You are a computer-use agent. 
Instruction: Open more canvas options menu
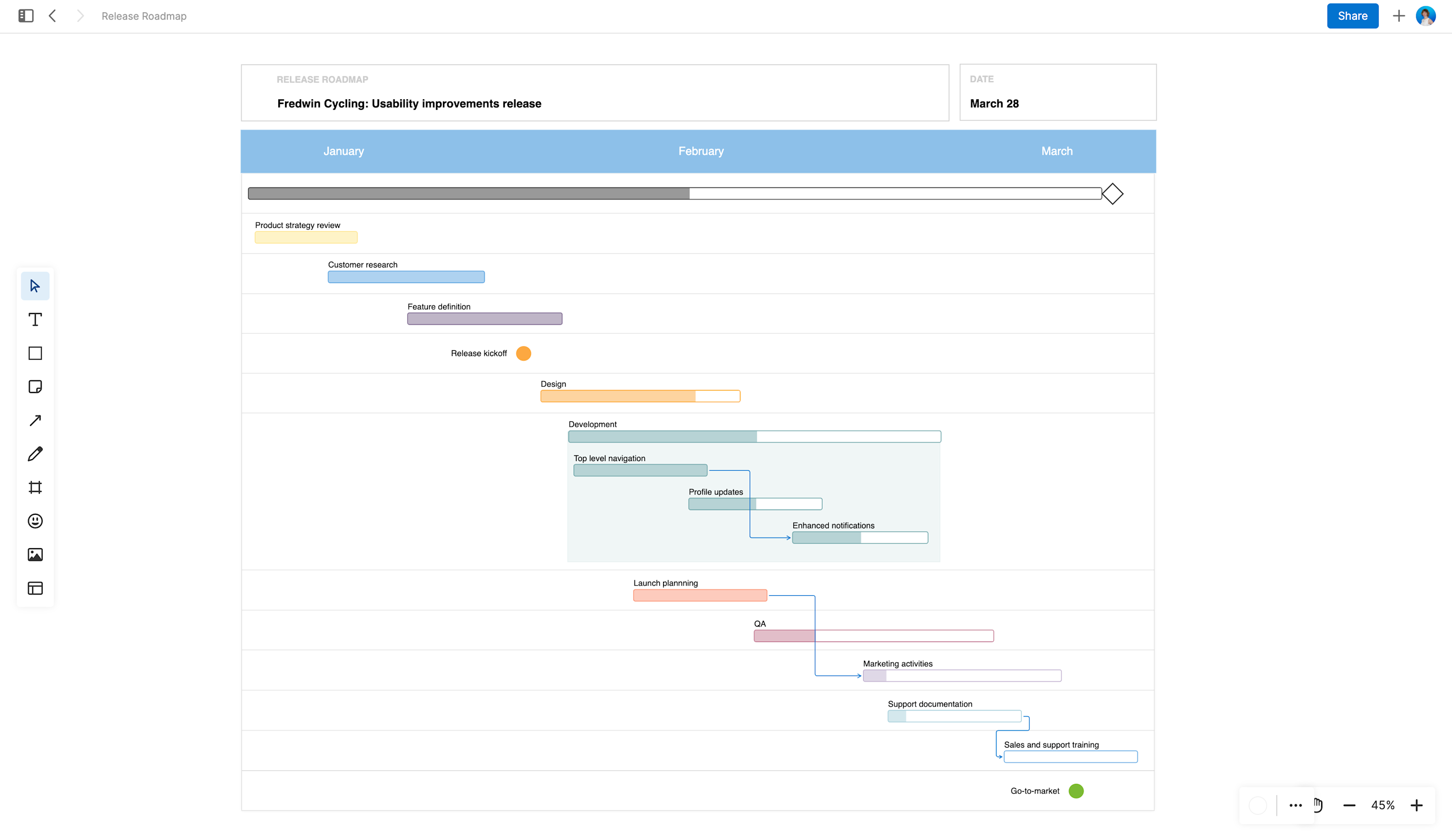pyautogui.click(x=1295, y=805)
